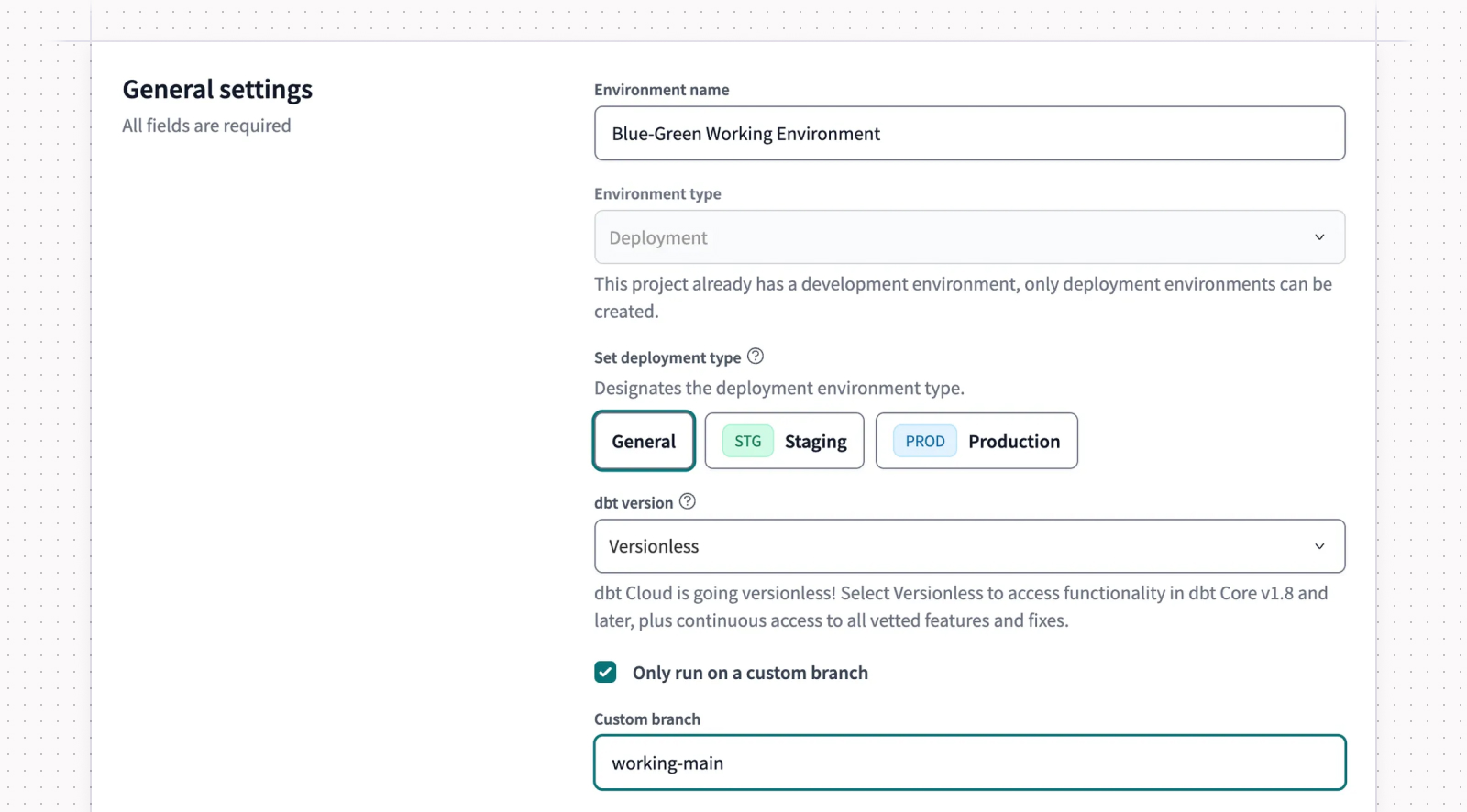Choose the Staging deployment type label
This screenshot has height=812, width=1467.
(816, 442)
